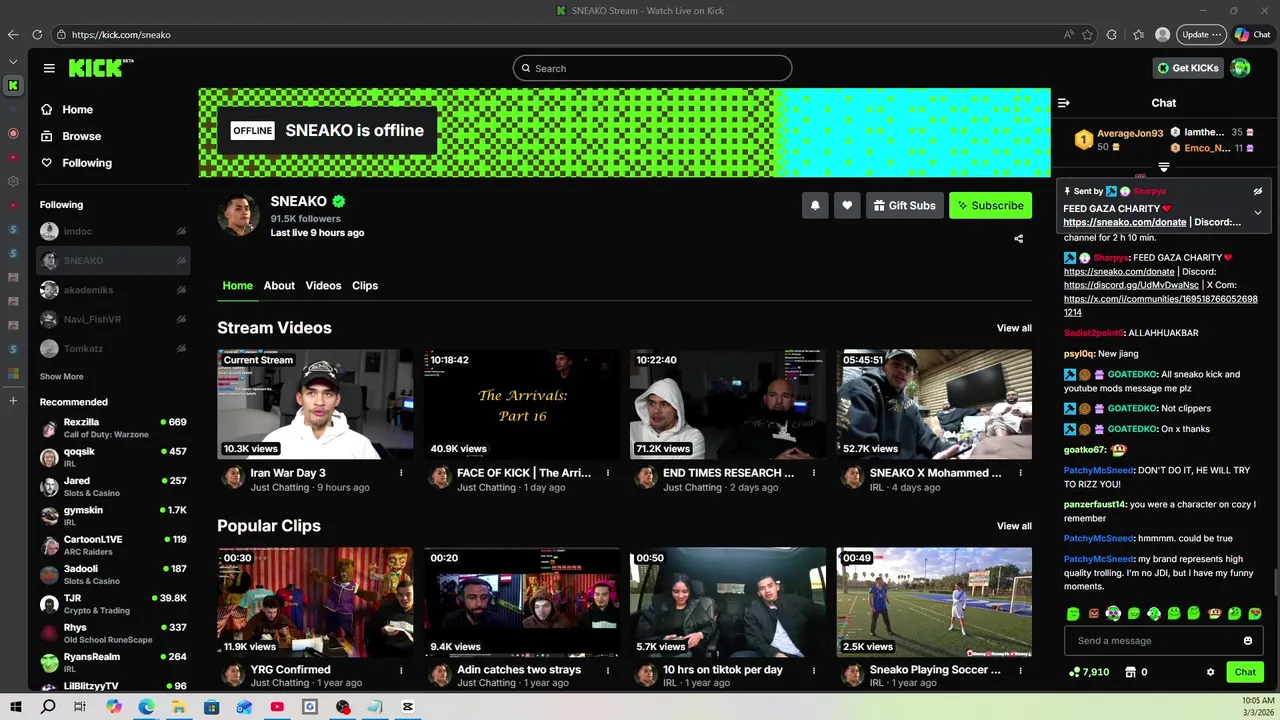
Task: Toggle akademiks sidebar visibility icon
Action: 181,290
